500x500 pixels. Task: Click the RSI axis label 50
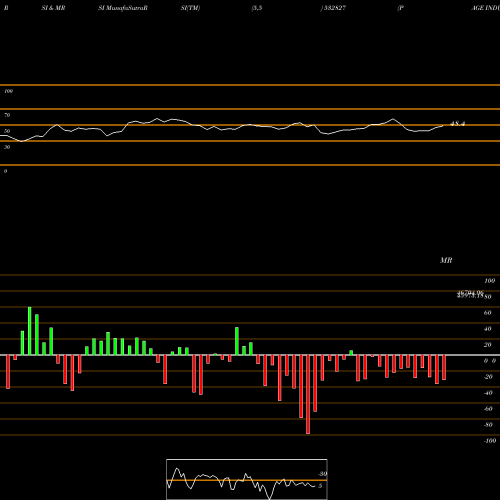pos(7,131)
